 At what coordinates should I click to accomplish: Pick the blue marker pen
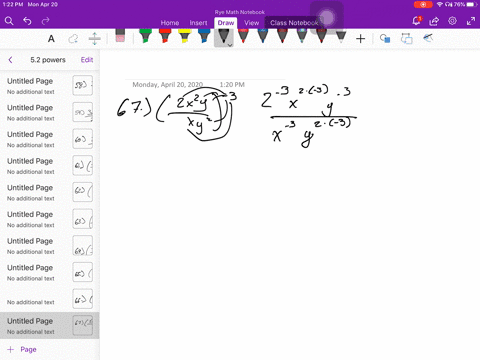click(204, 36)
